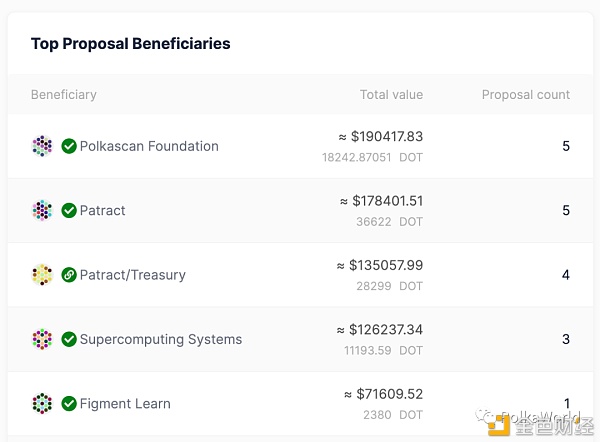Open the Polkascan Foundation beneficiary link

149,146
